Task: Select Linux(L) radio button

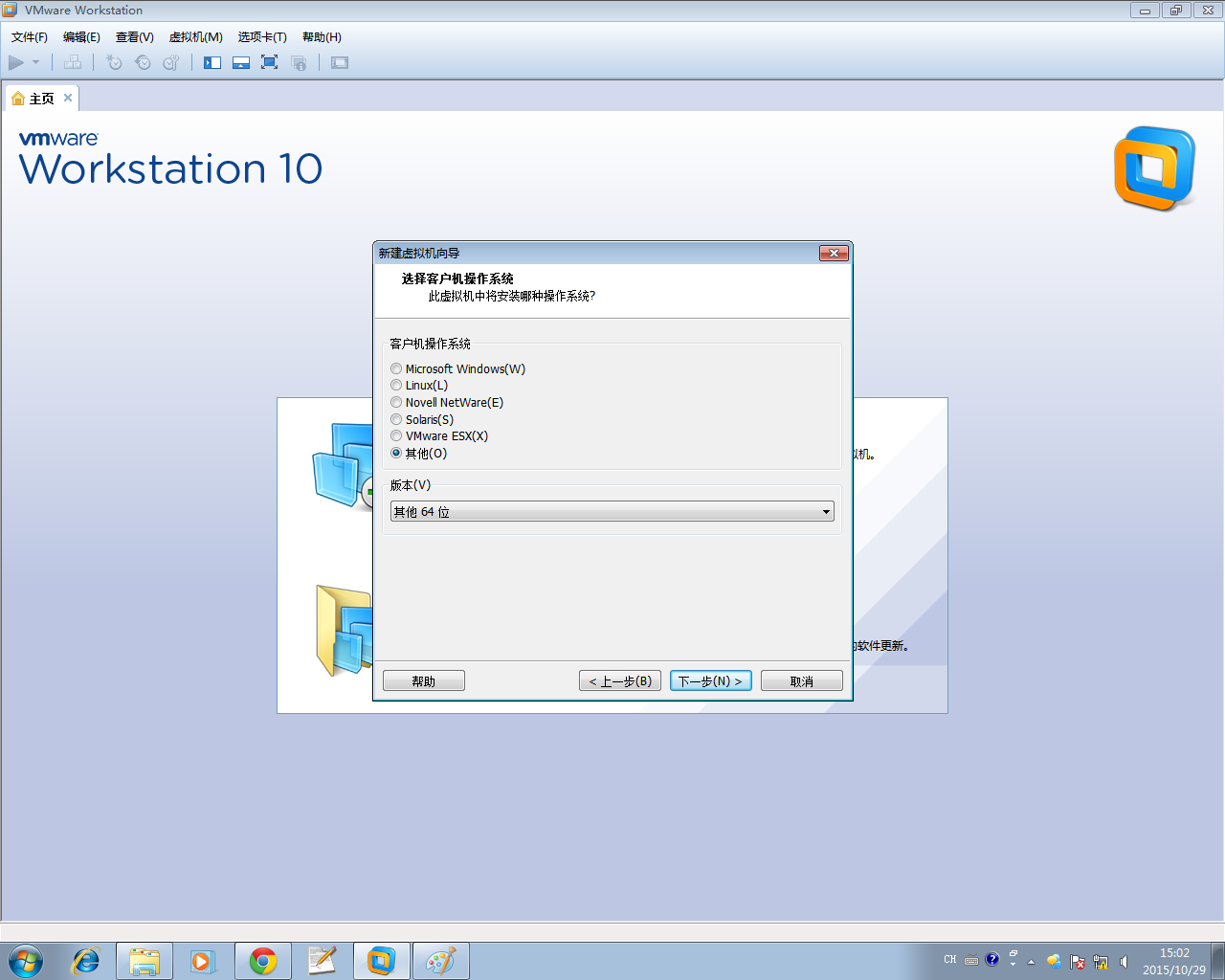Action: (x=396, y=385)
